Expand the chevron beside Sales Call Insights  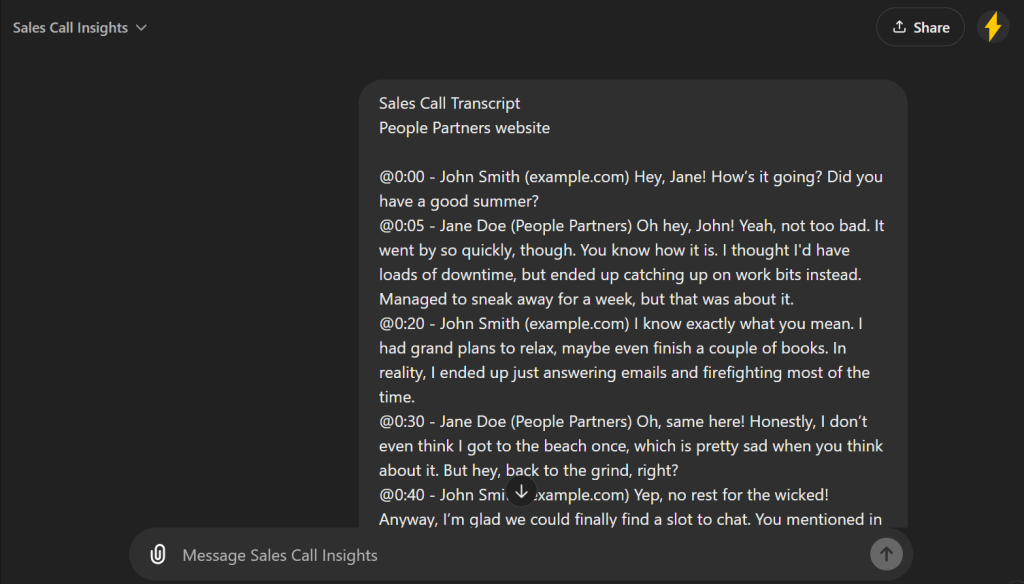(x=142, y=28)
